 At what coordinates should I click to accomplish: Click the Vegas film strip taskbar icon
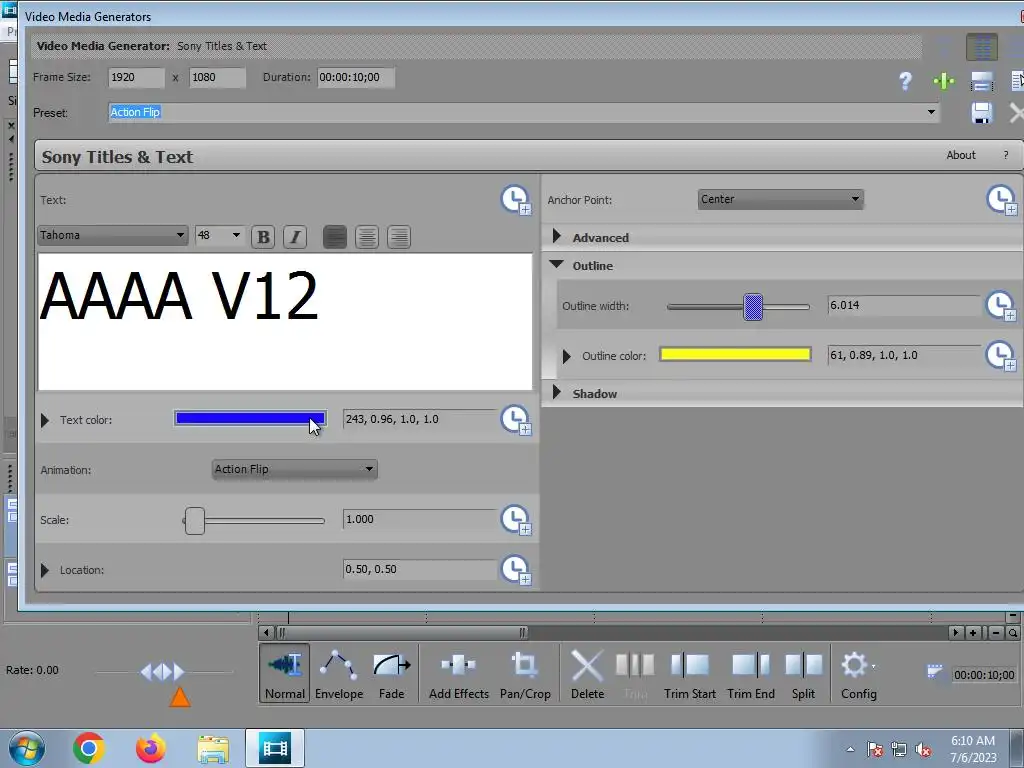(275, 748)
